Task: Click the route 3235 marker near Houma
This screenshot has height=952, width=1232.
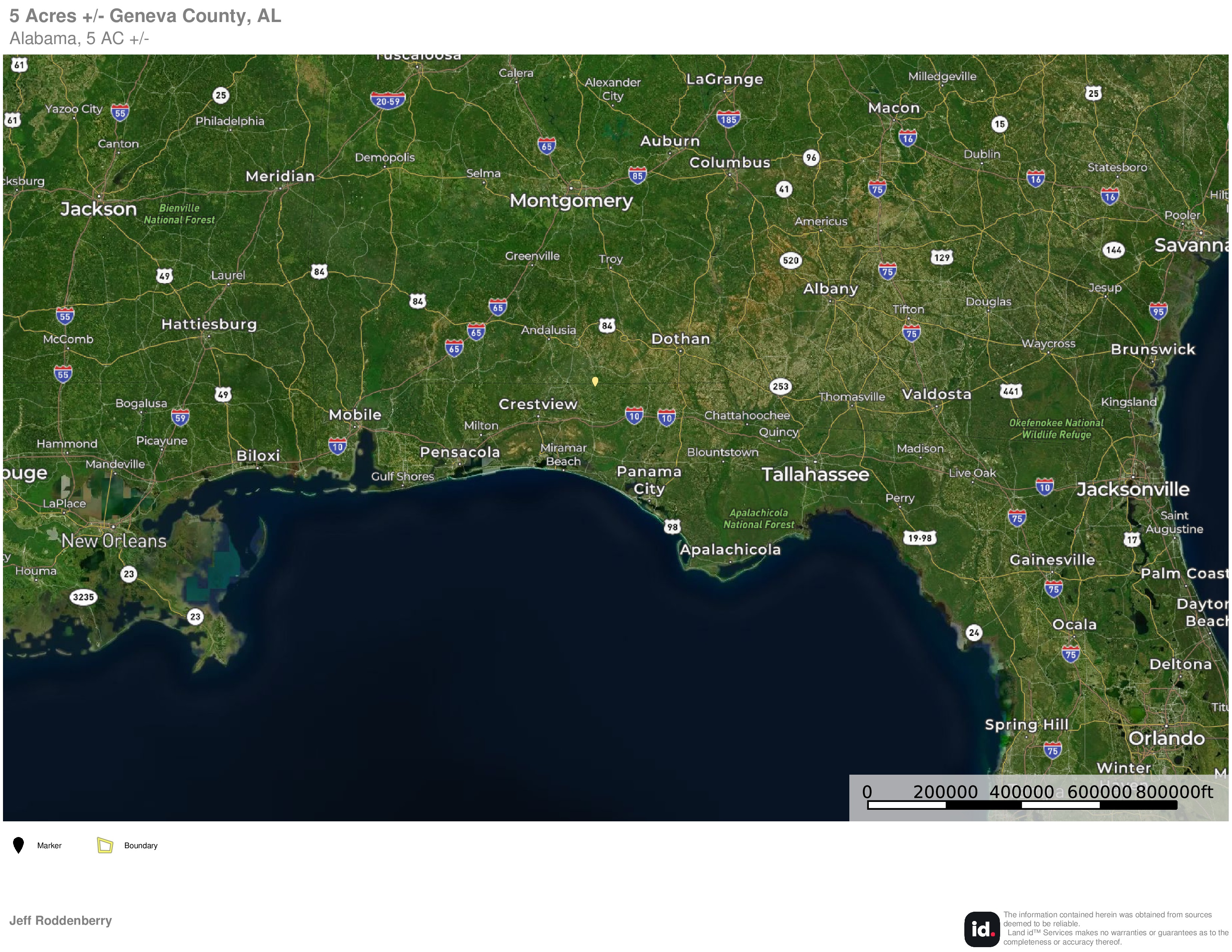Action: (84, 597)
